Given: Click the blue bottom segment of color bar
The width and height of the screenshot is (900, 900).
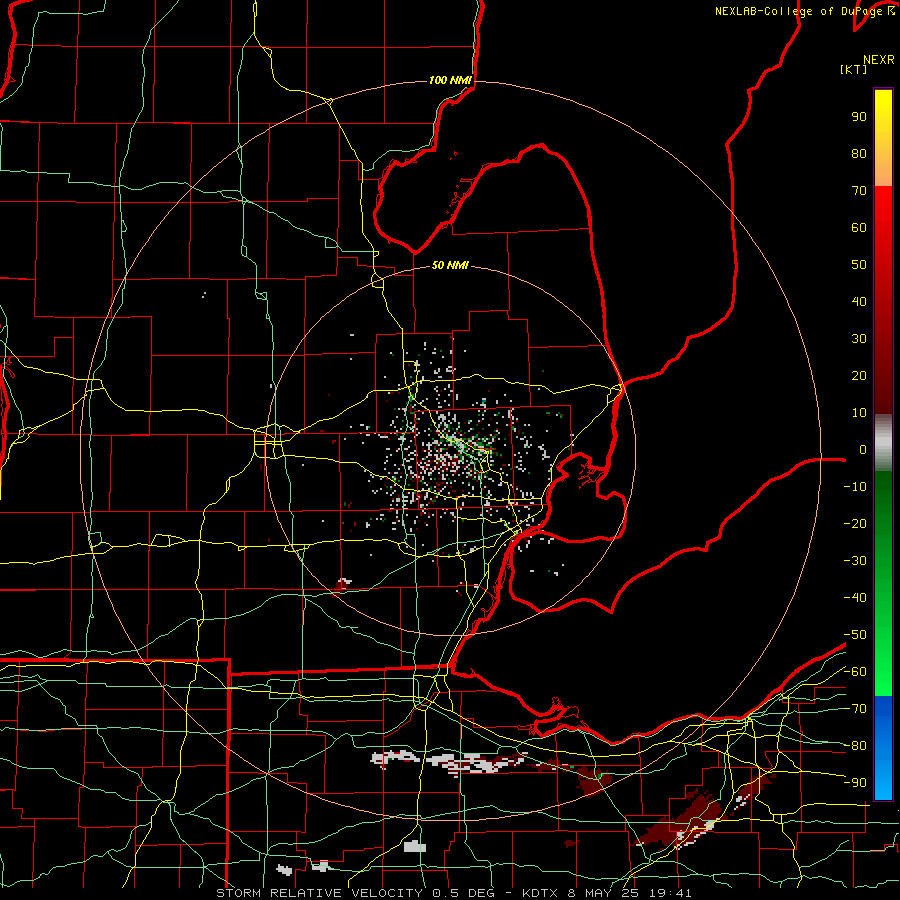Looking at the screenshot, I should point(883,748).
